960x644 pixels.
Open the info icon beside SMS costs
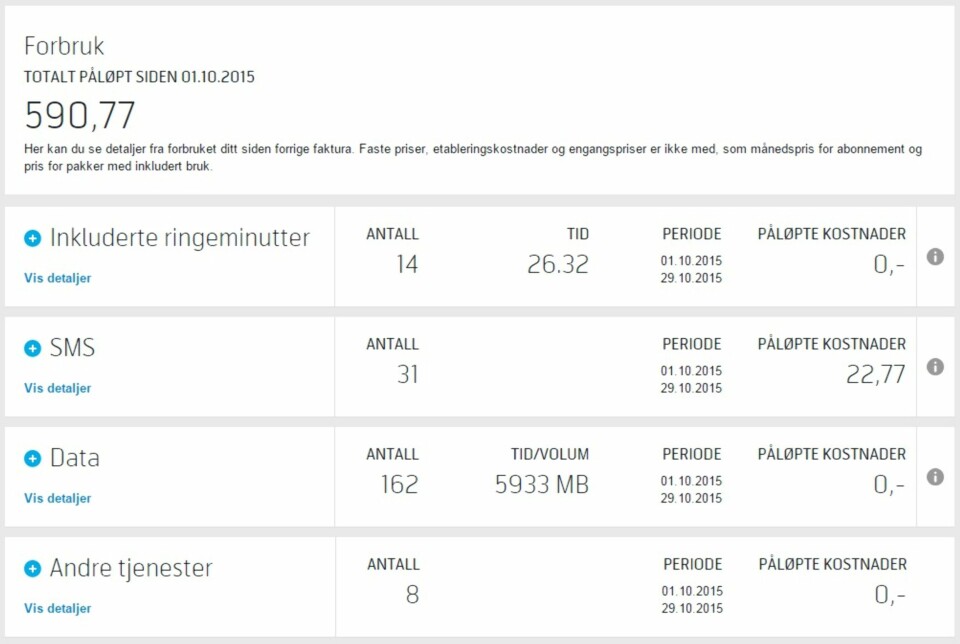pyautogui.click(x=935, y=366)
